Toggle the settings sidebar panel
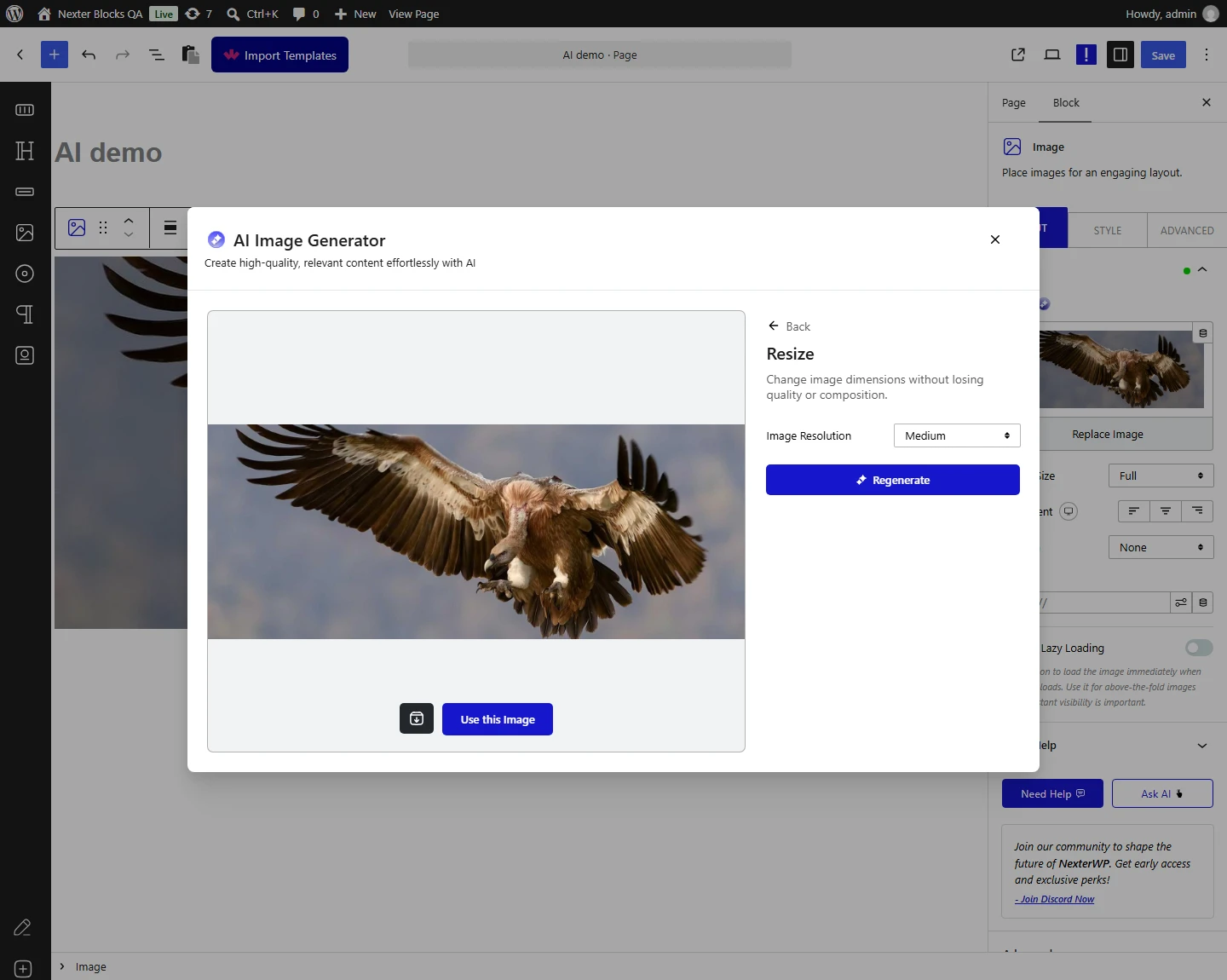1227x980 pixels. coord(1120,55)
